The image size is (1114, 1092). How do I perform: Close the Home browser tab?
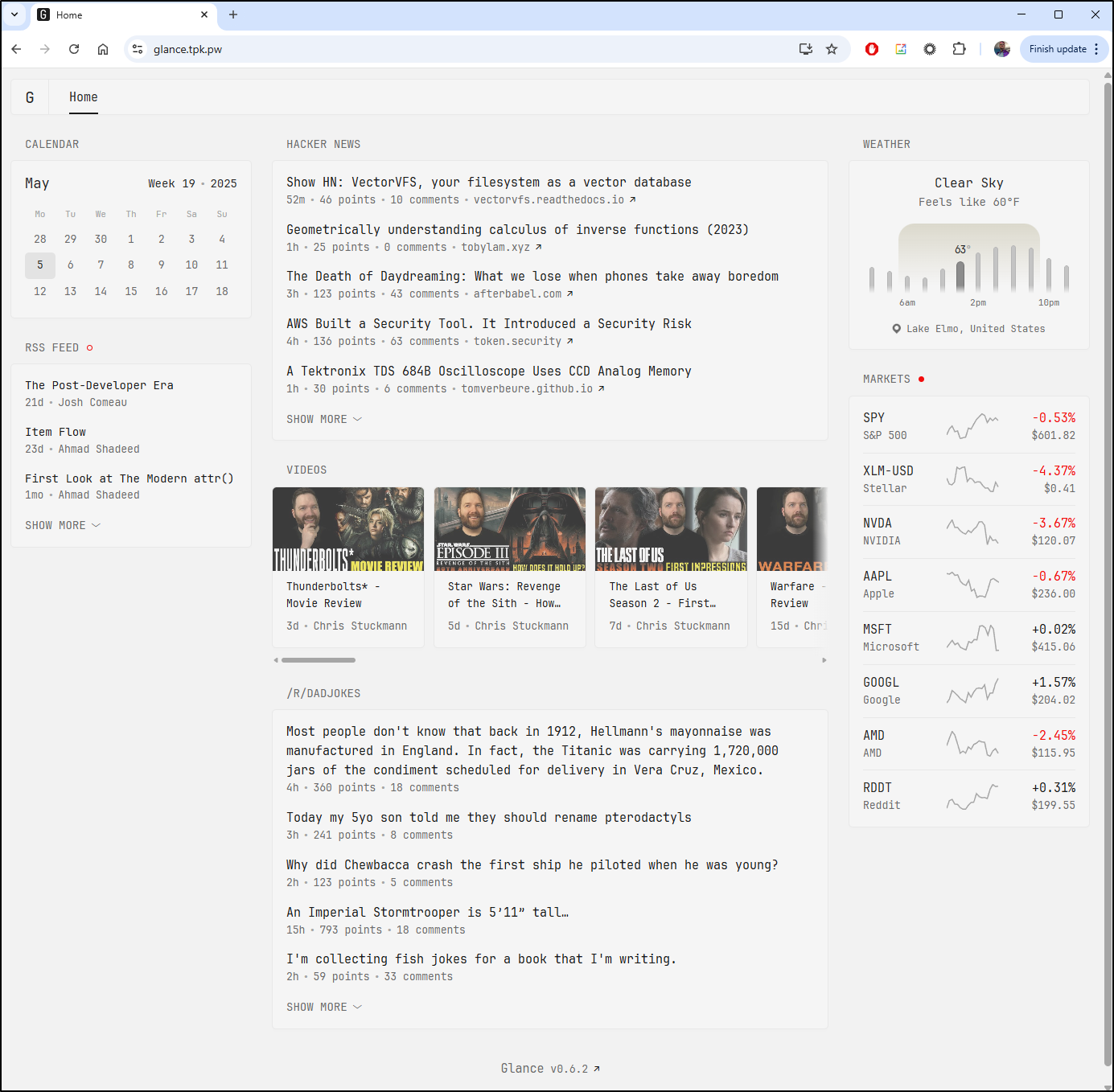[204, 14]
